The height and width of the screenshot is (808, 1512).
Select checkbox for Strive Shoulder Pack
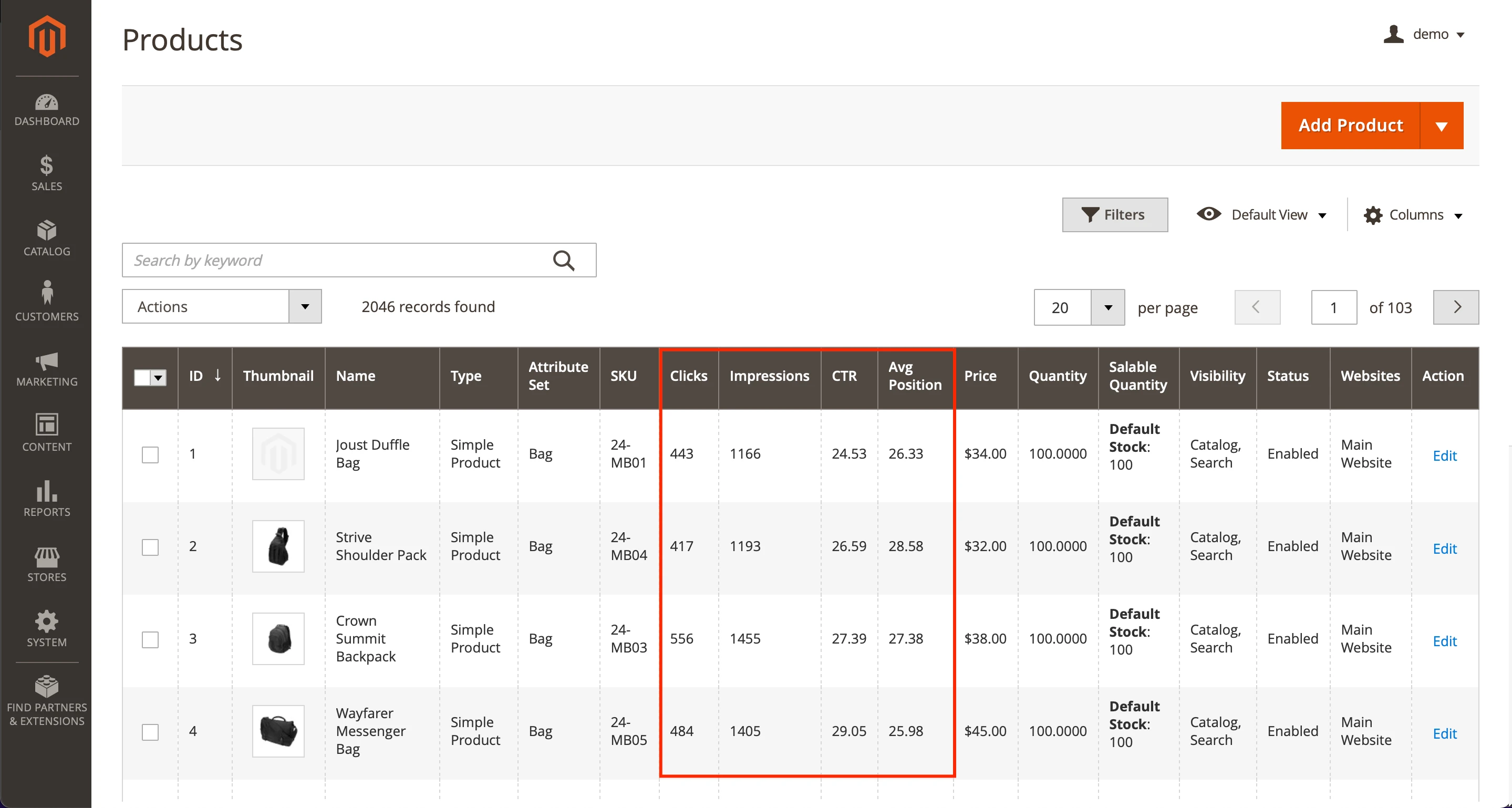coord(150,547)
